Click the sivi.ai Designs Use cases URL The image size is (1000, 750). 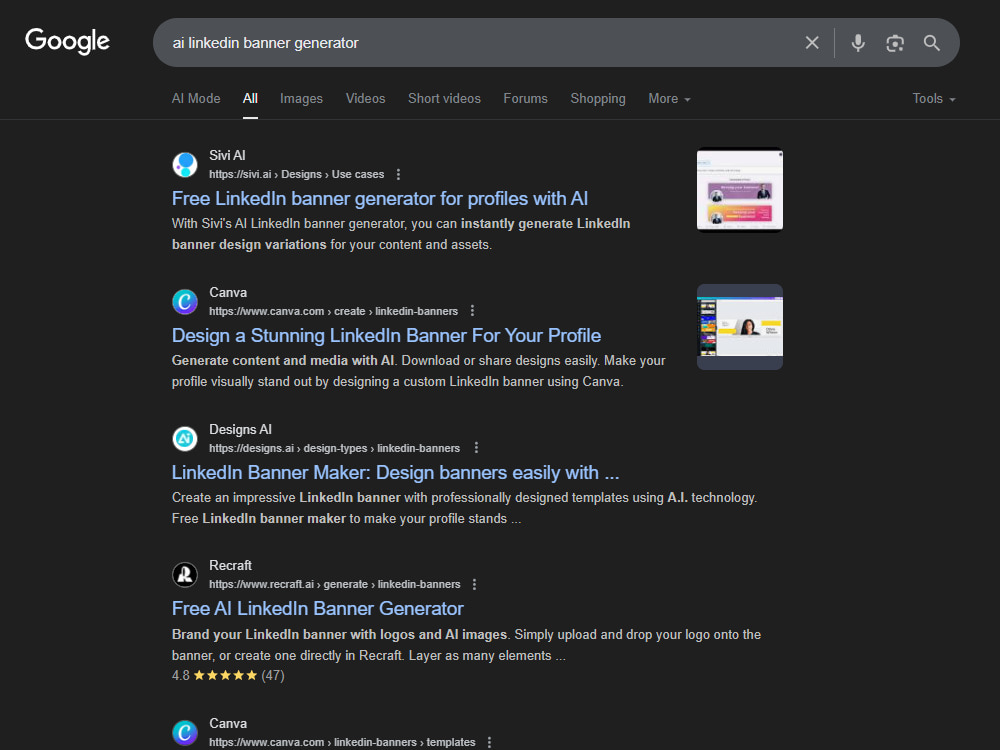point(297,174)
